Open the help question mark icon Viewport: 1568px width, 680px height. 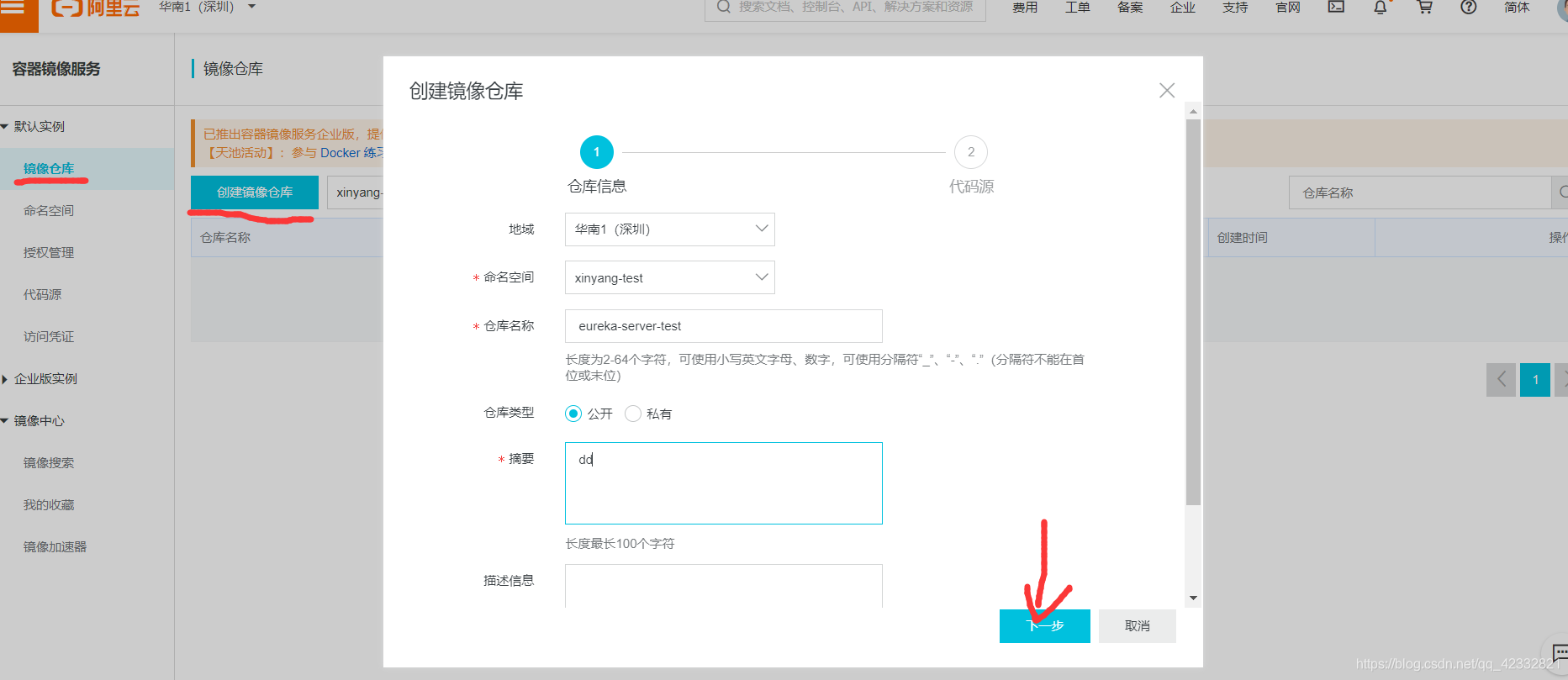(1468, 7)
